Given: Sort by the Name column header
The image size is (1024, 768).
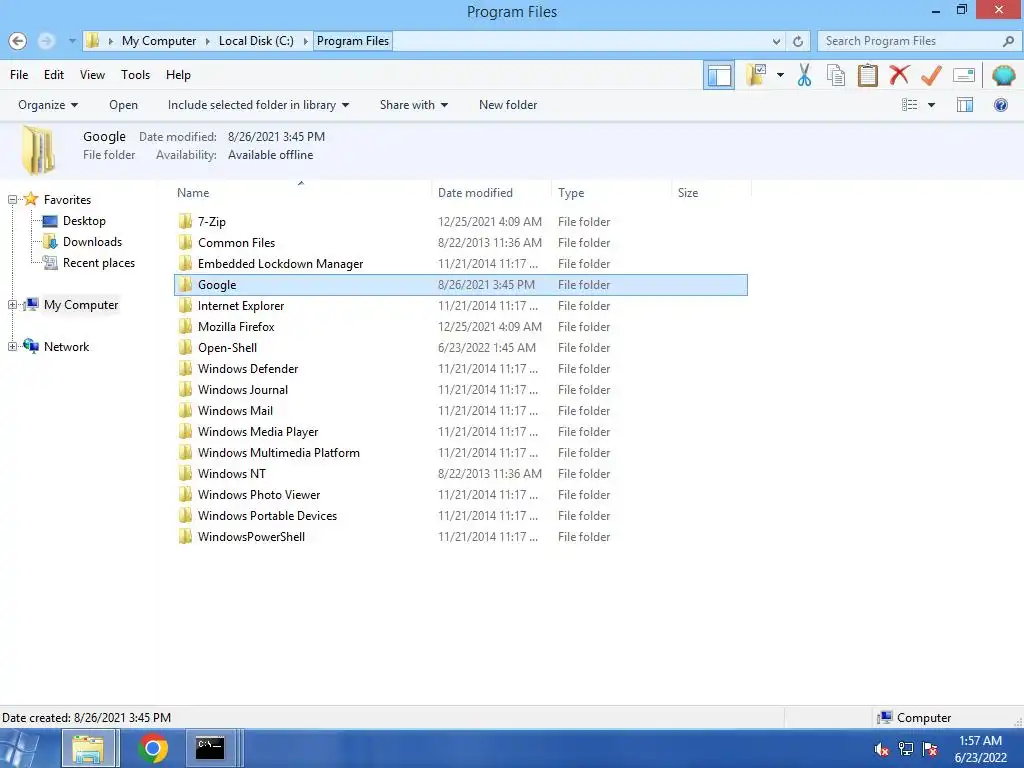Looking at the screenshot, I should pos(302,193).
